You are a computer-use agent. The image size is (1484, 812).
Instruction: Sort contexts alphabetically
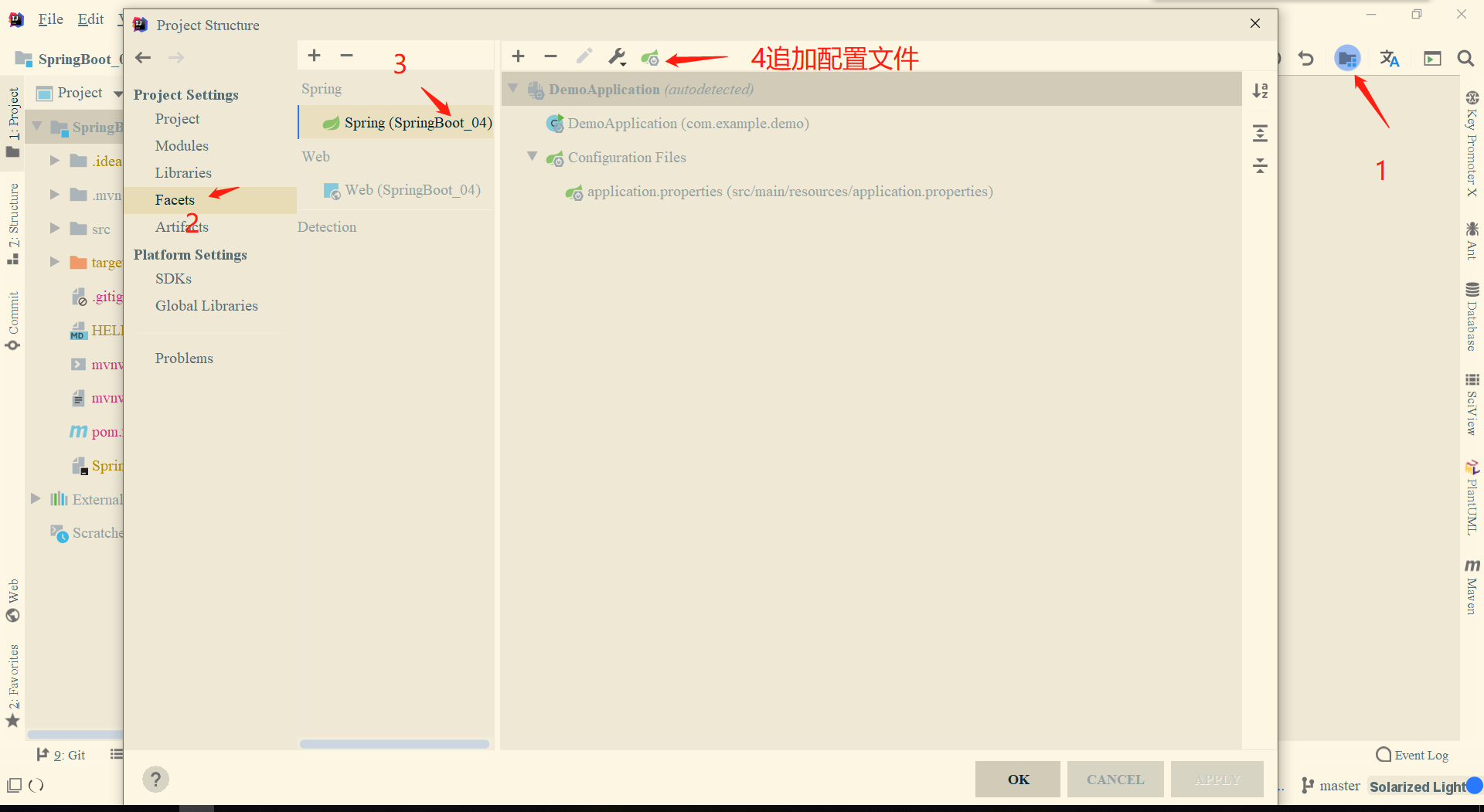click(1260, 91)
